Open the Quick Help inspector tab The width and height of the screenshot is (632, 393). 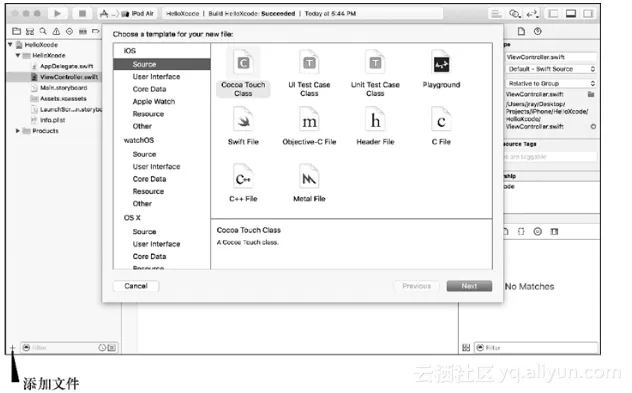pos(537,31)
